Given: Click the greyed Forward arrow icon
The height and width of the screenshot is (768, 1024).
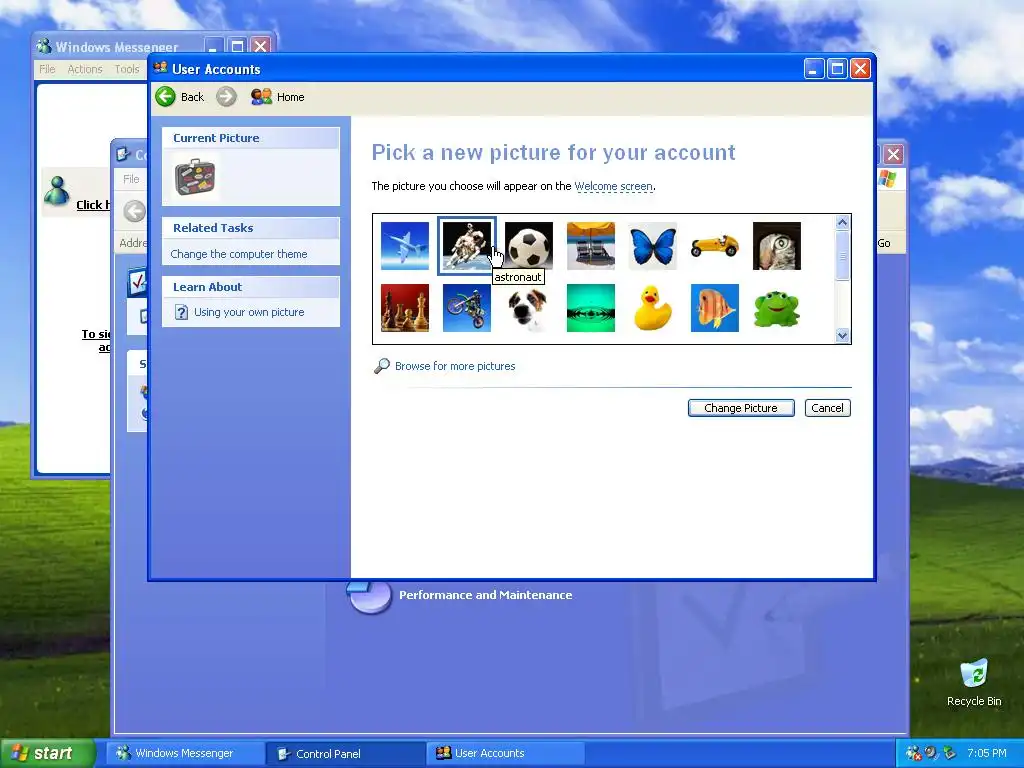Looking at the screenshot, I should [226, 97].
